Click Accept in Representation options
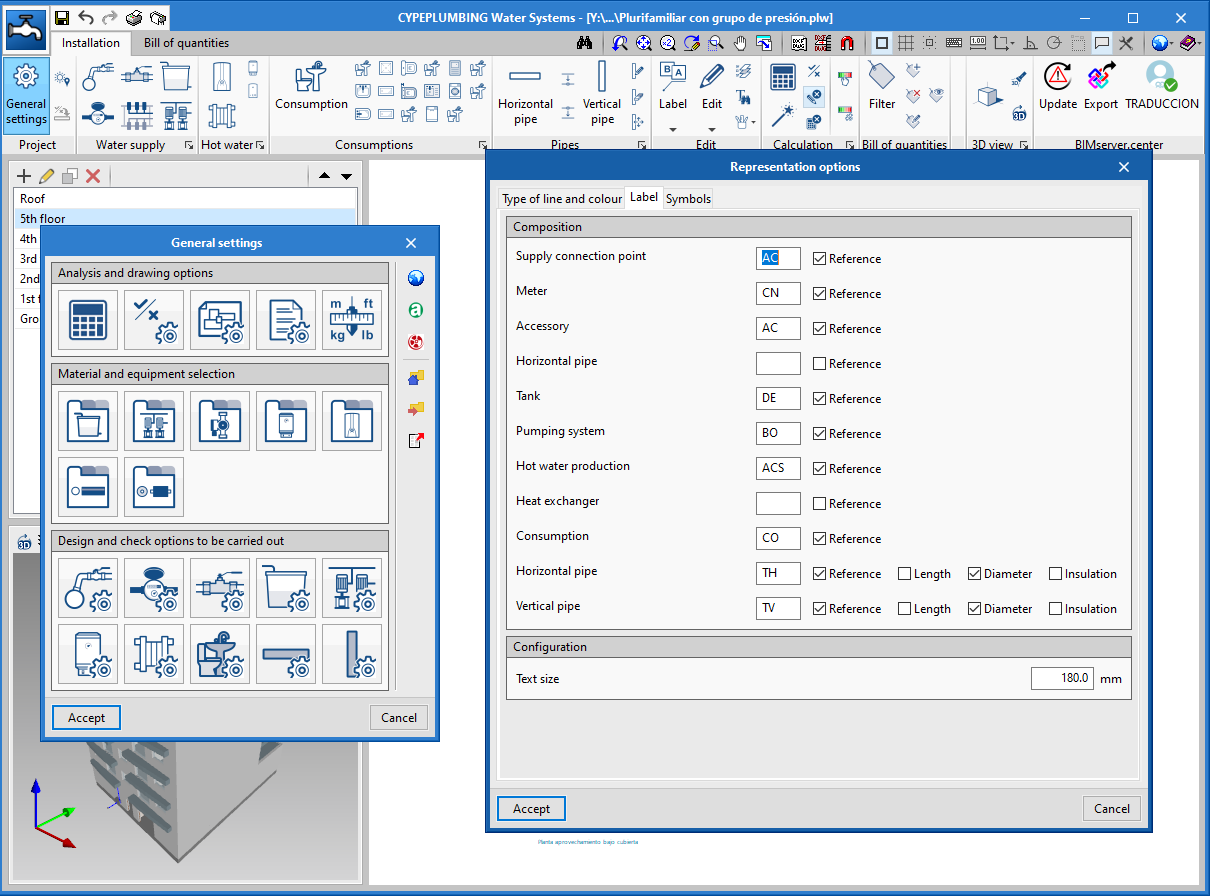The width and height of the screenshot is (1210, 896). click(x=531, y=808)
